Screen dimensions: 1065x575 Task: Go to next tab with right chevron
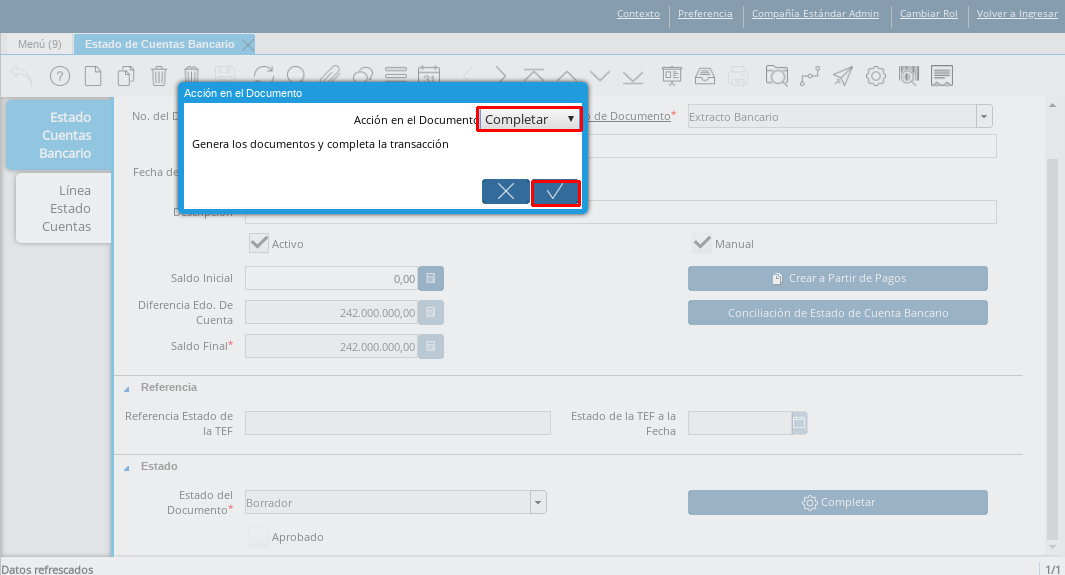click(500, 75)
